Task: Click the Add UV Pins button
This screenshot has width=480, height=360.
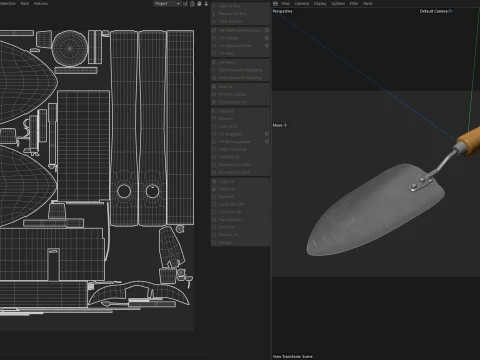Action: pyautogui.click(x=240, y=6)
